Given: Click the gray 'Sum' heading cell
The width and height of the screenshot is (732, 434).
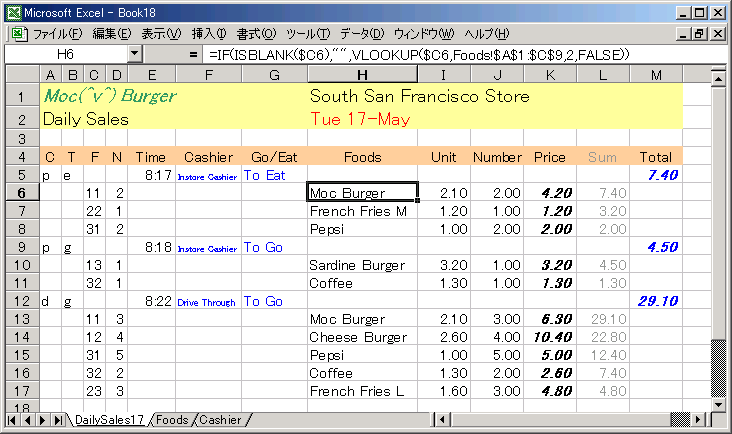Looking at the screenshot, I should point(603,157).
